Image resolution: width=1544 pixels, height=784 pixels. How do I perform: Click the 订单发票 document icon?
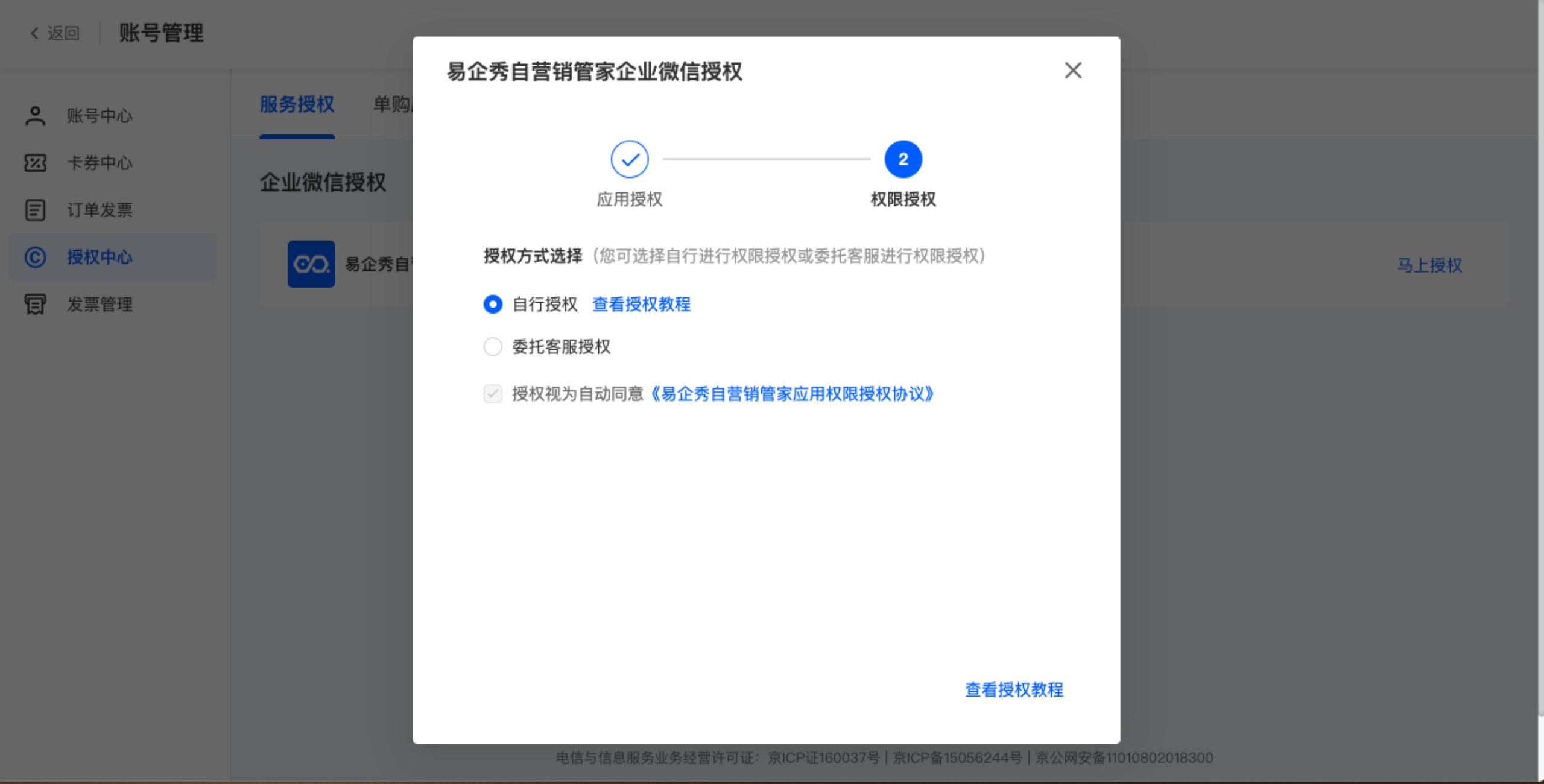click(x=35, y=210)
